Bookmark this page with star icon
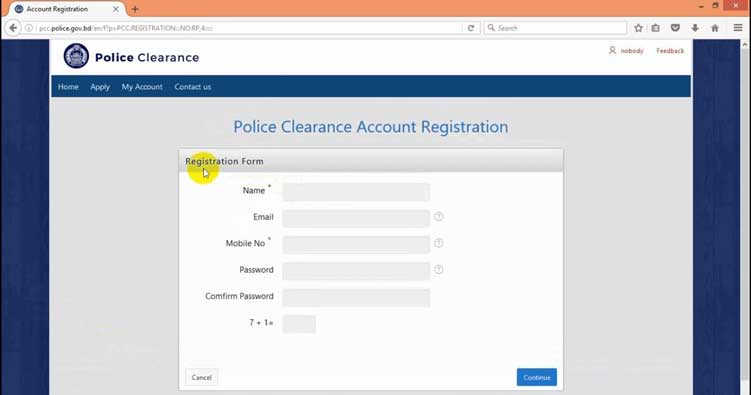 [638, 28]
